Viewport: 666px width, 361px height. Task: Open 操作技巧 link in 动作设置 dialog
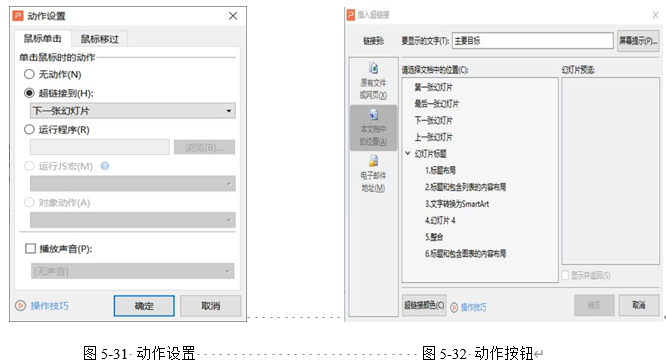coord(49,306)
